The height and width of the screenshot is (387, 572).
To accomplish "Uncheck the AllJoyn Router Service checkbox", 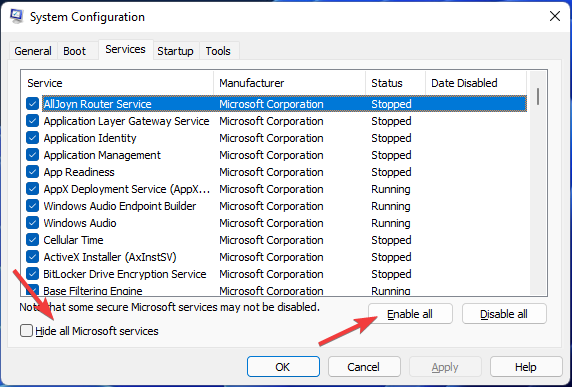I will [32, 104].
